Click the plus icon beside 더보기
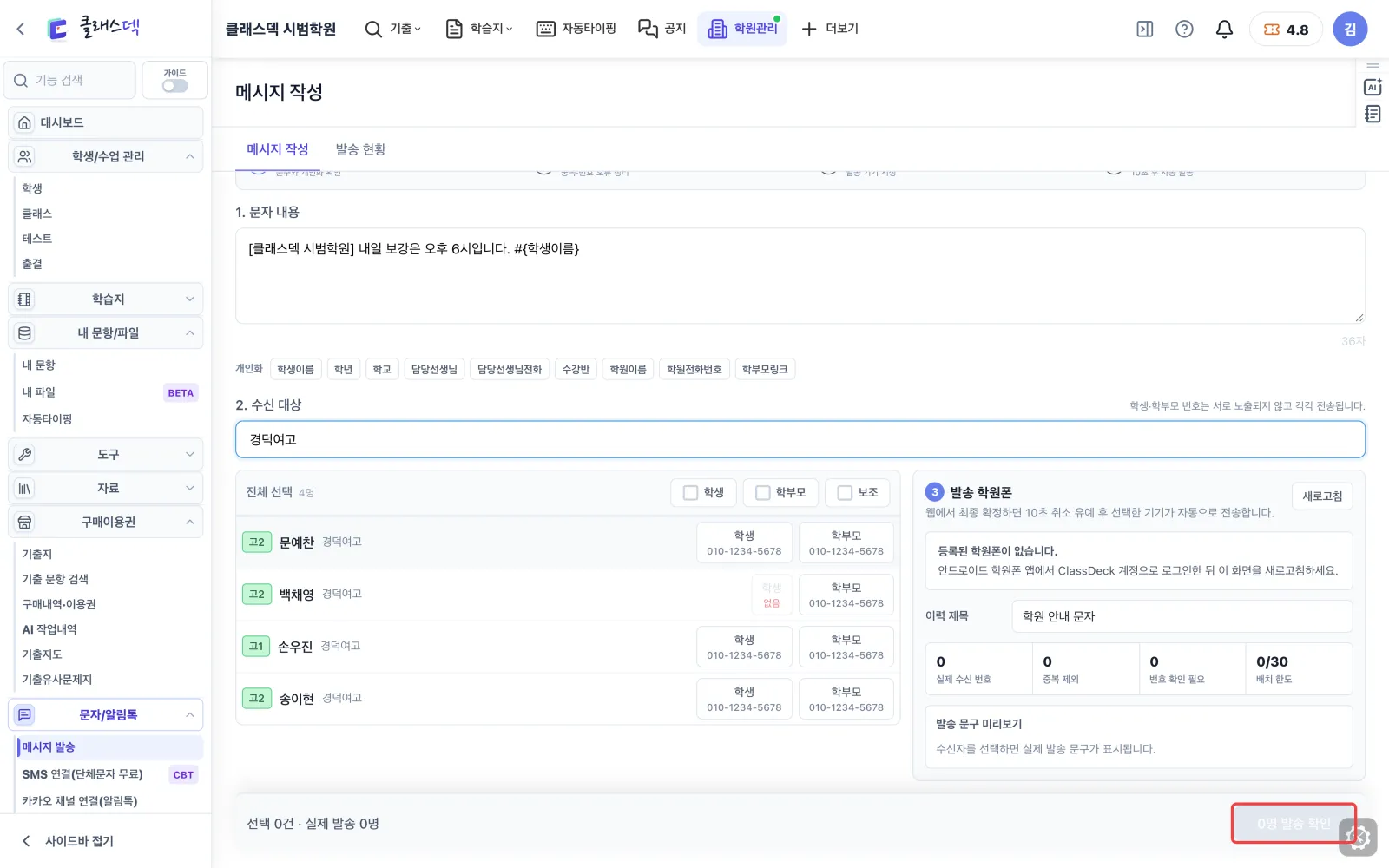The width and height of the screenshot is (1389, 868). click(809, 29)
